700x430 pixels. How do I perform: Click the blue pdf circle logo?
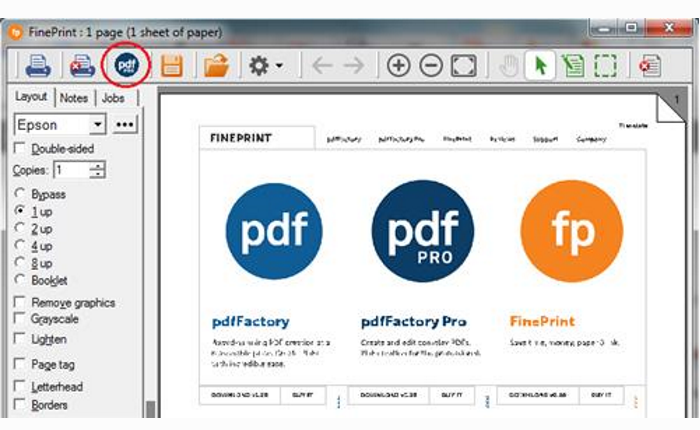pos(274,231)
